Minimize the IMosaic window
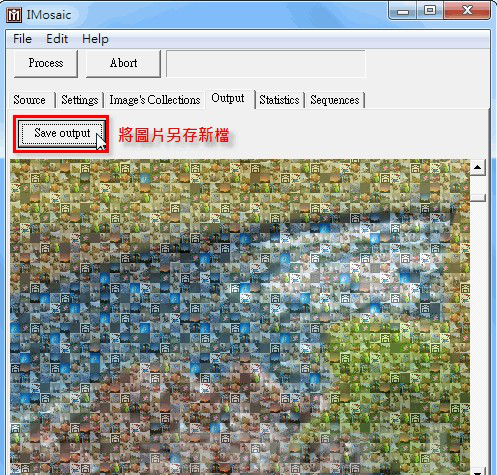The height and width of the screenshot is (475, 497). point(403,11)
